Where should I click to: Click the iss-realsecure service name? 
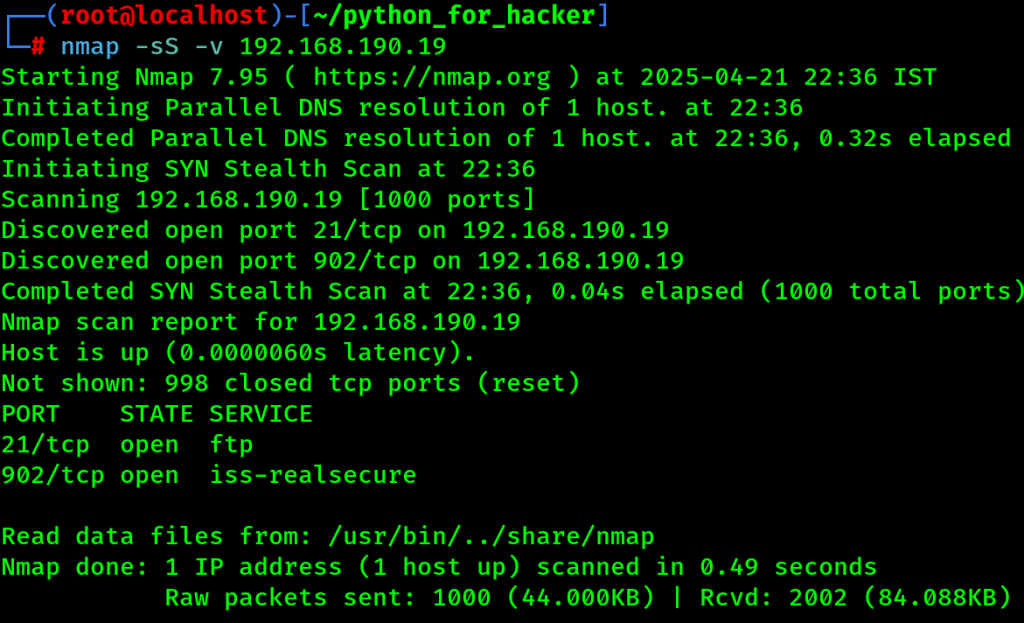pos(313,475)
